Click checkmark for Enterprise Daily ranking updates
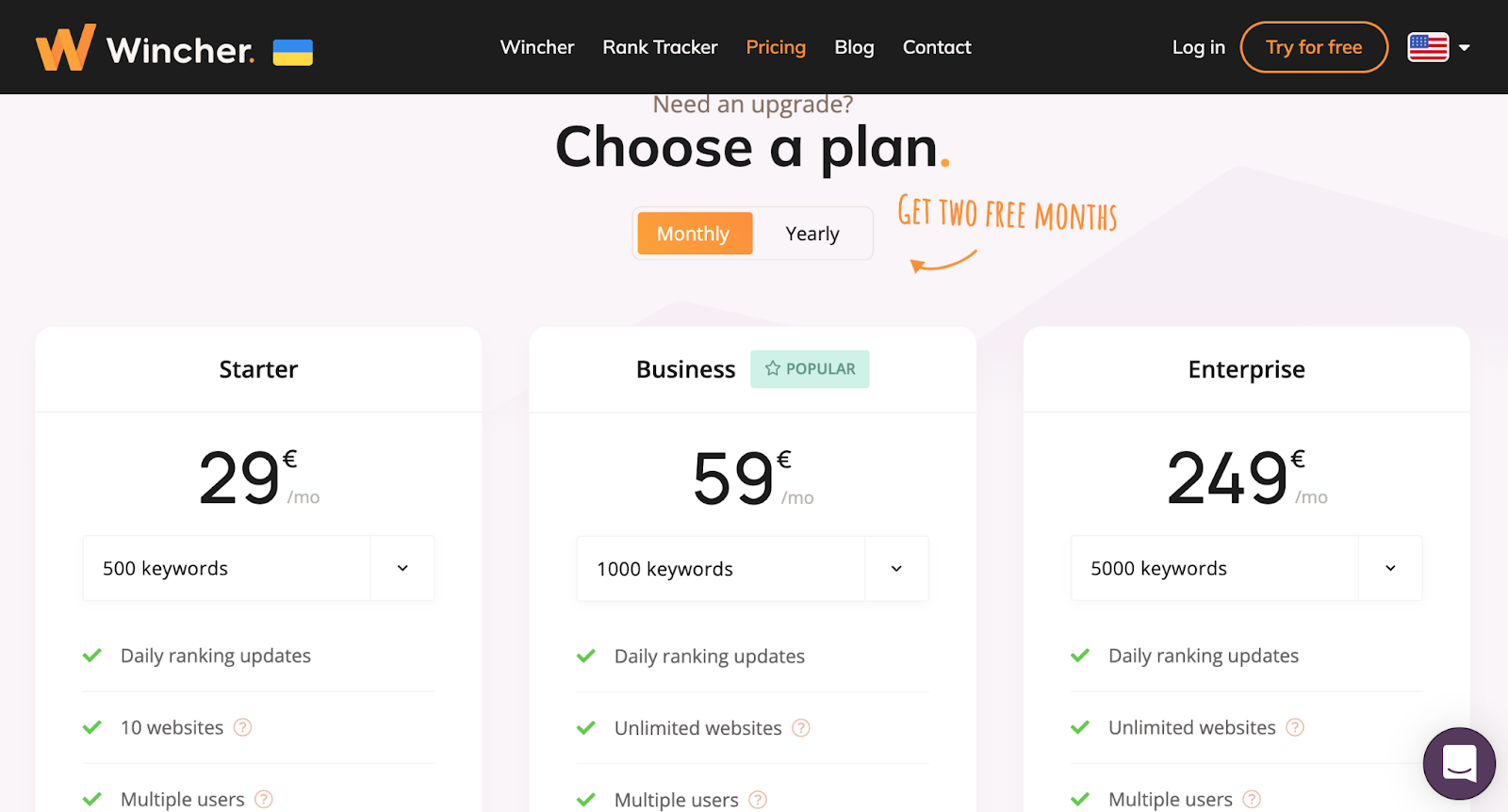This screenshot has height=812, width=1508. point(1080,656)
